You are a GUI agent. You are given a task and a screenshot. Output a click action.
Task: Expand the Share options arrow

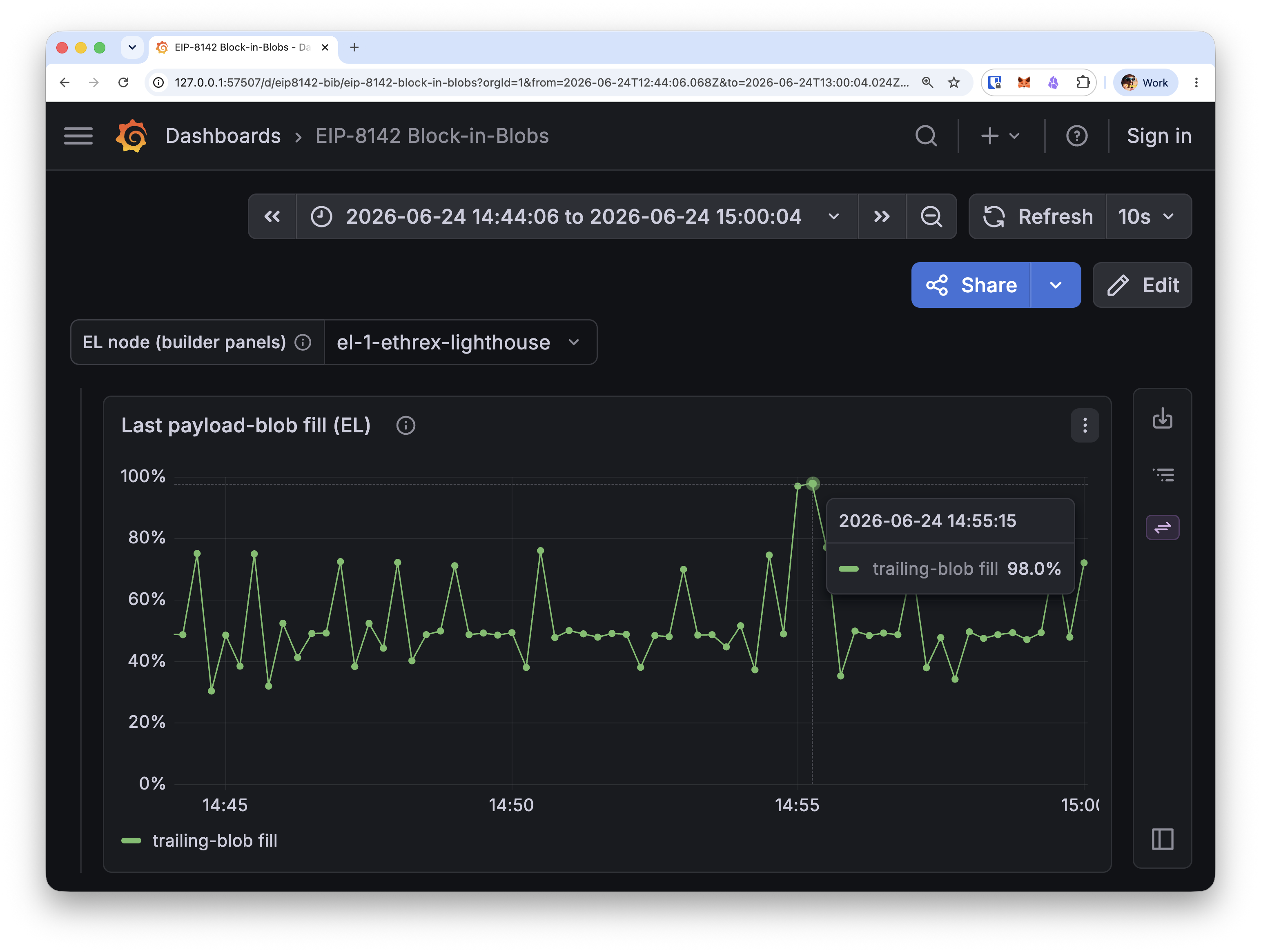(1055, 285)
